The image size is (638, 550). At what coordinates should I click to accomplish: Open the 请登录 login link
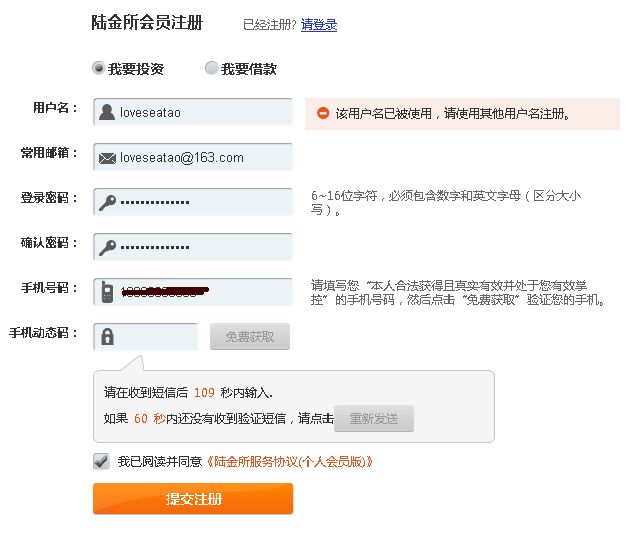[319, 25]
